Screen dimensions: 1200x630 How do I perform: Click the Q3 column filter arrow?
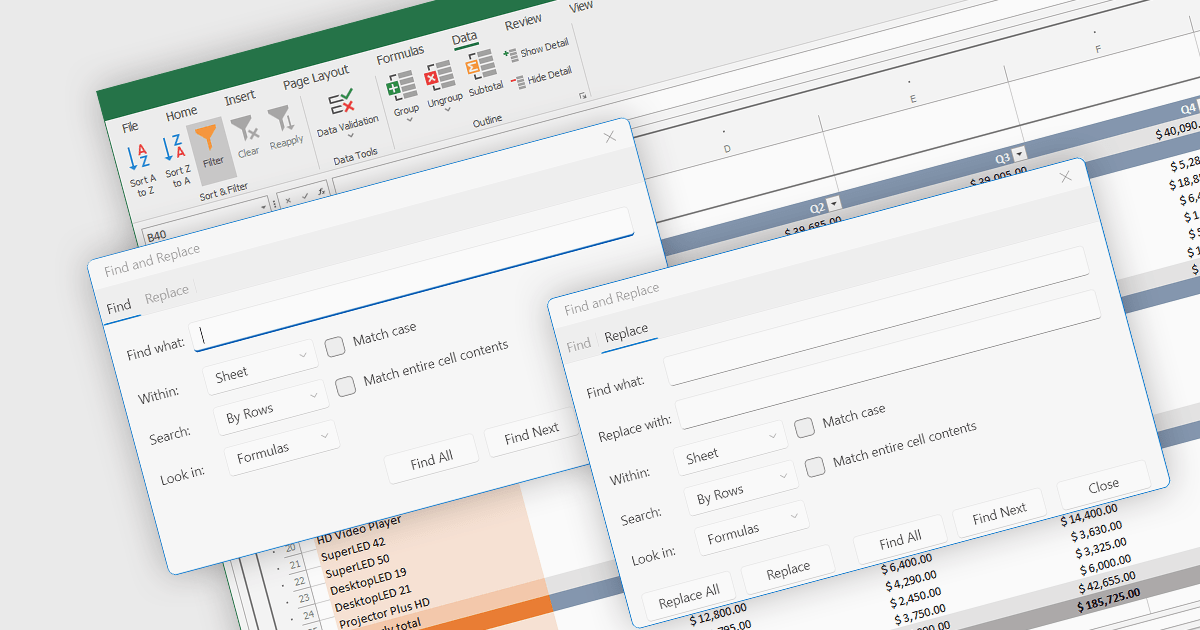tap(1019, 154)
